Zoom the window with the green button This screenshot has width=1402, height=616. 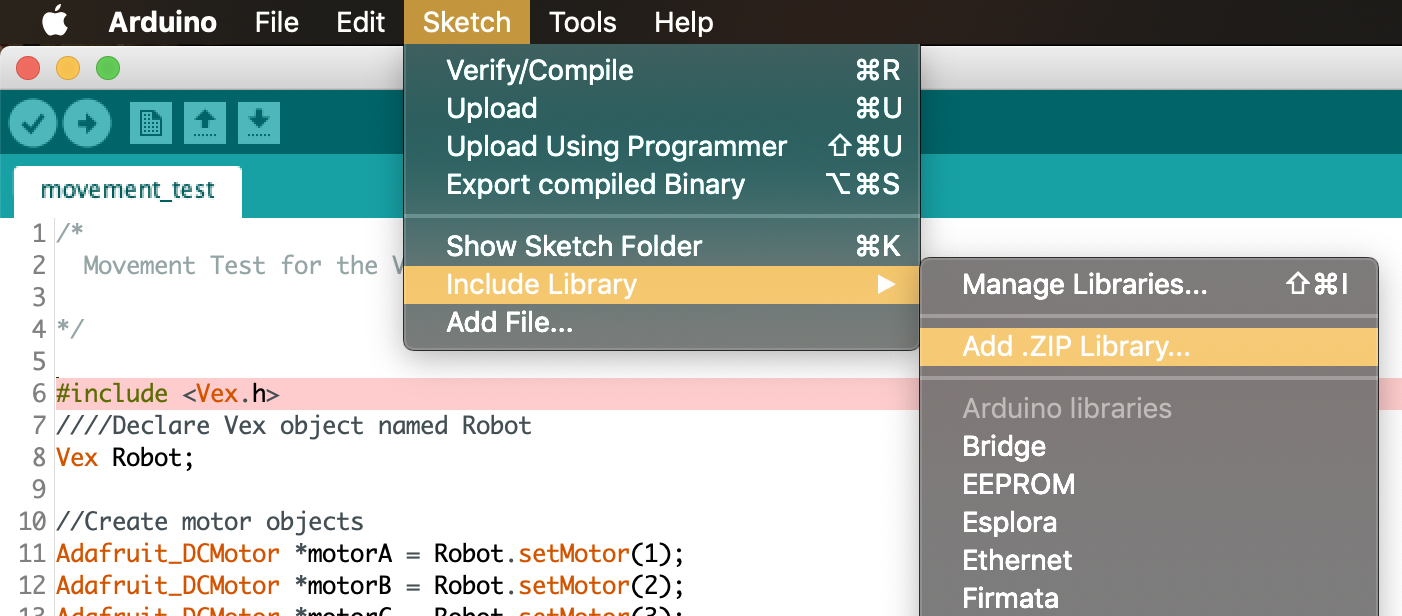(x=108, y=69)
